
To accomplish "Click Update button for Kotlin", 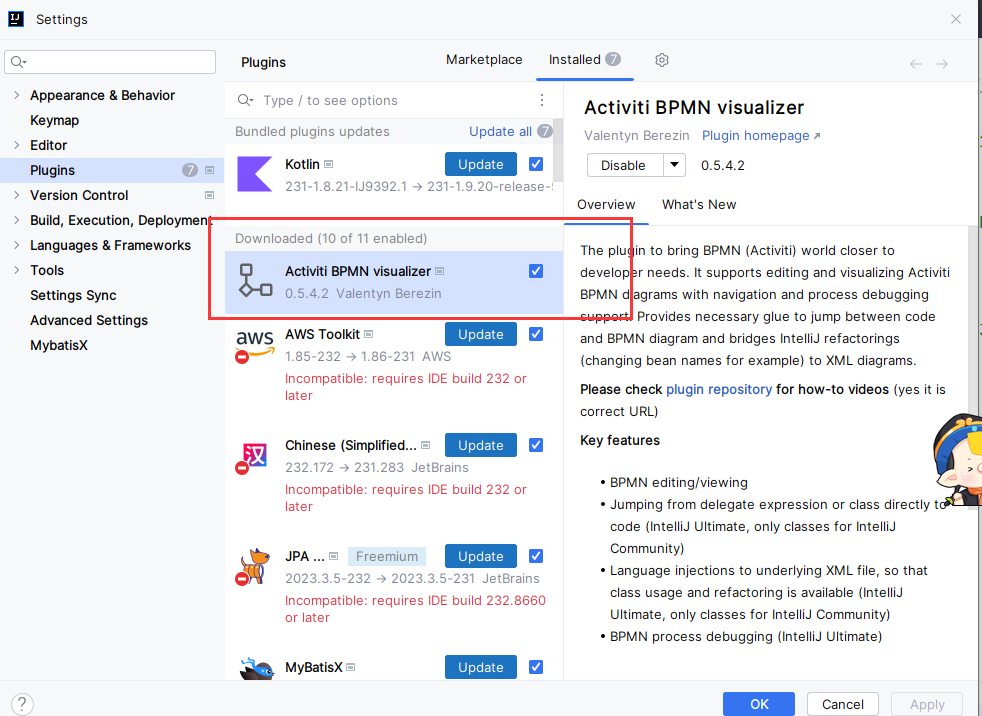I will (x=481, y=164).
